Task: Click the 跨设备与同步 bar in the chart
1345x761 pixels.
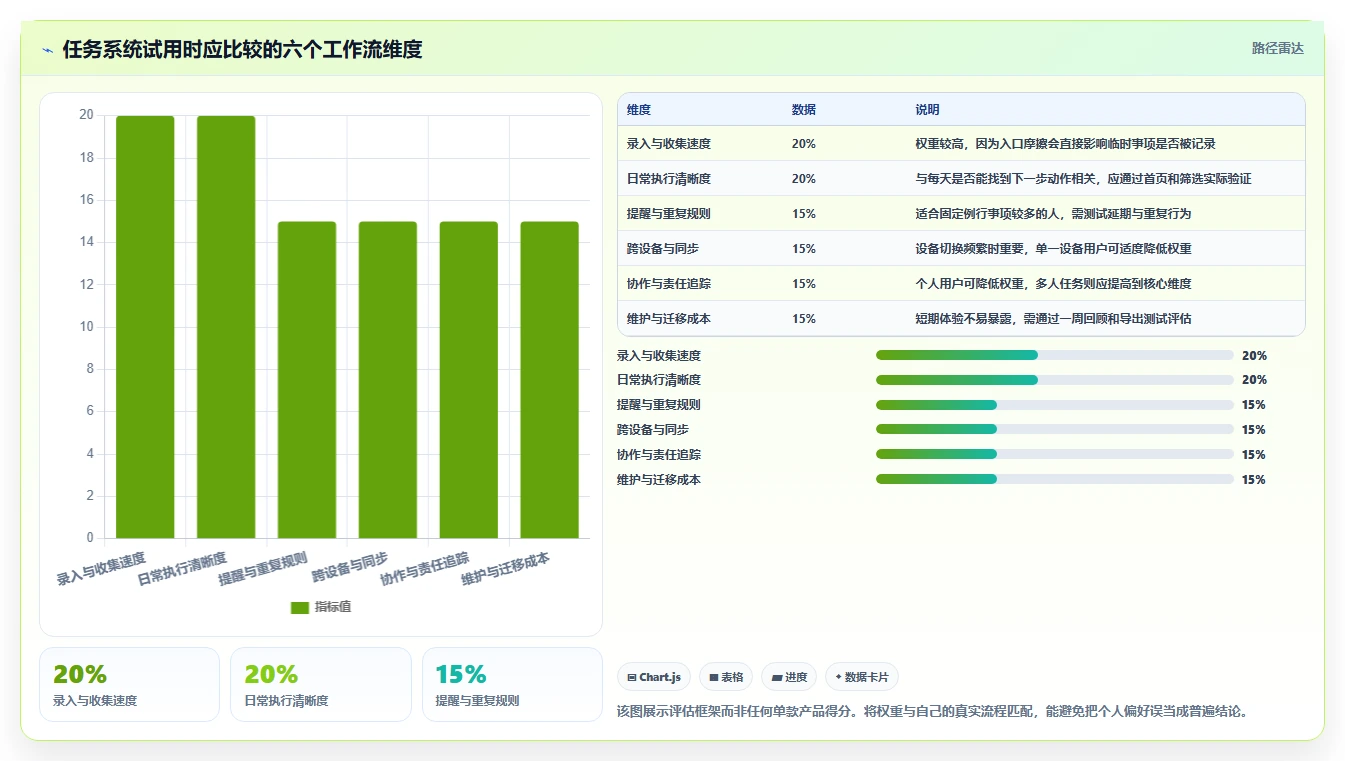Action: (388, 380)
